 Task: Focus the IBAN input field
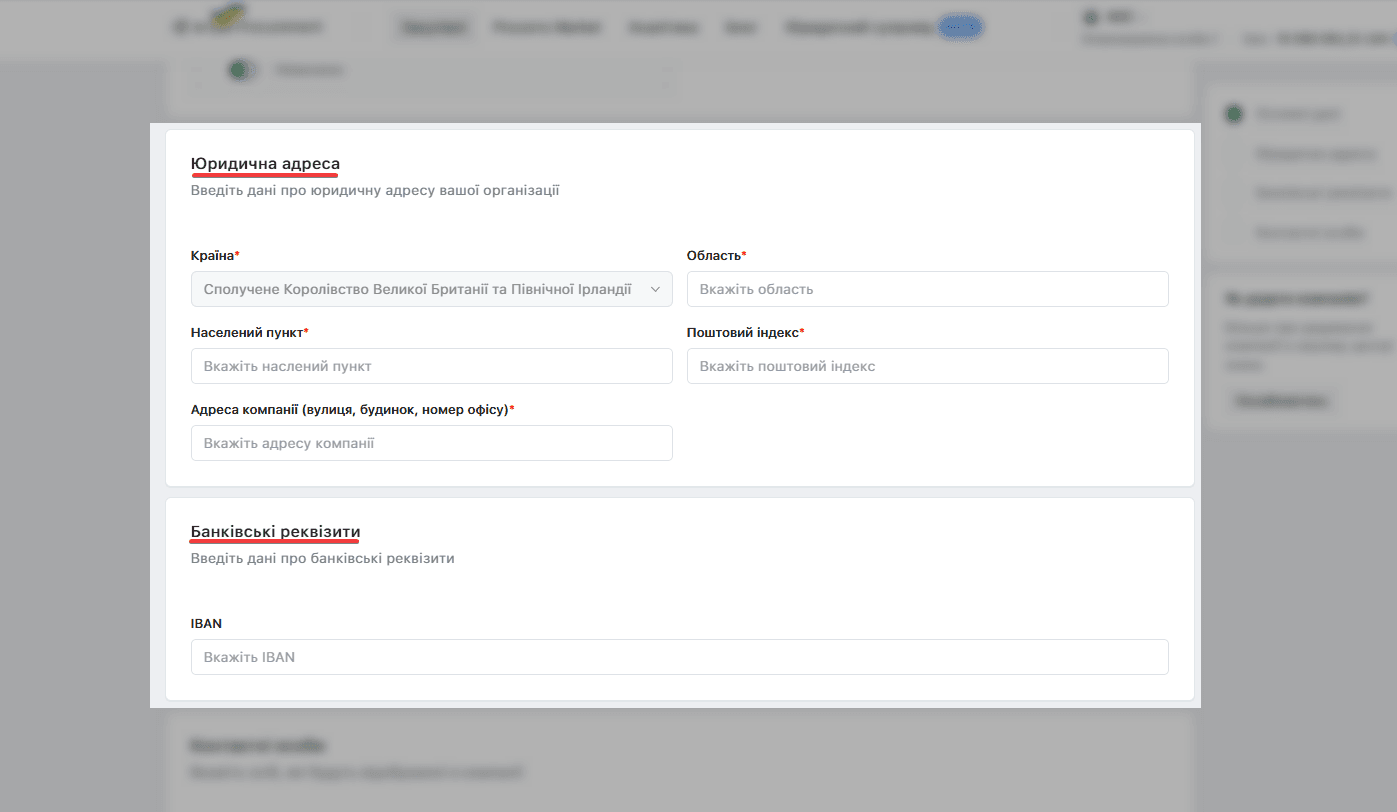pyautogui.click(x=679, y=657)
